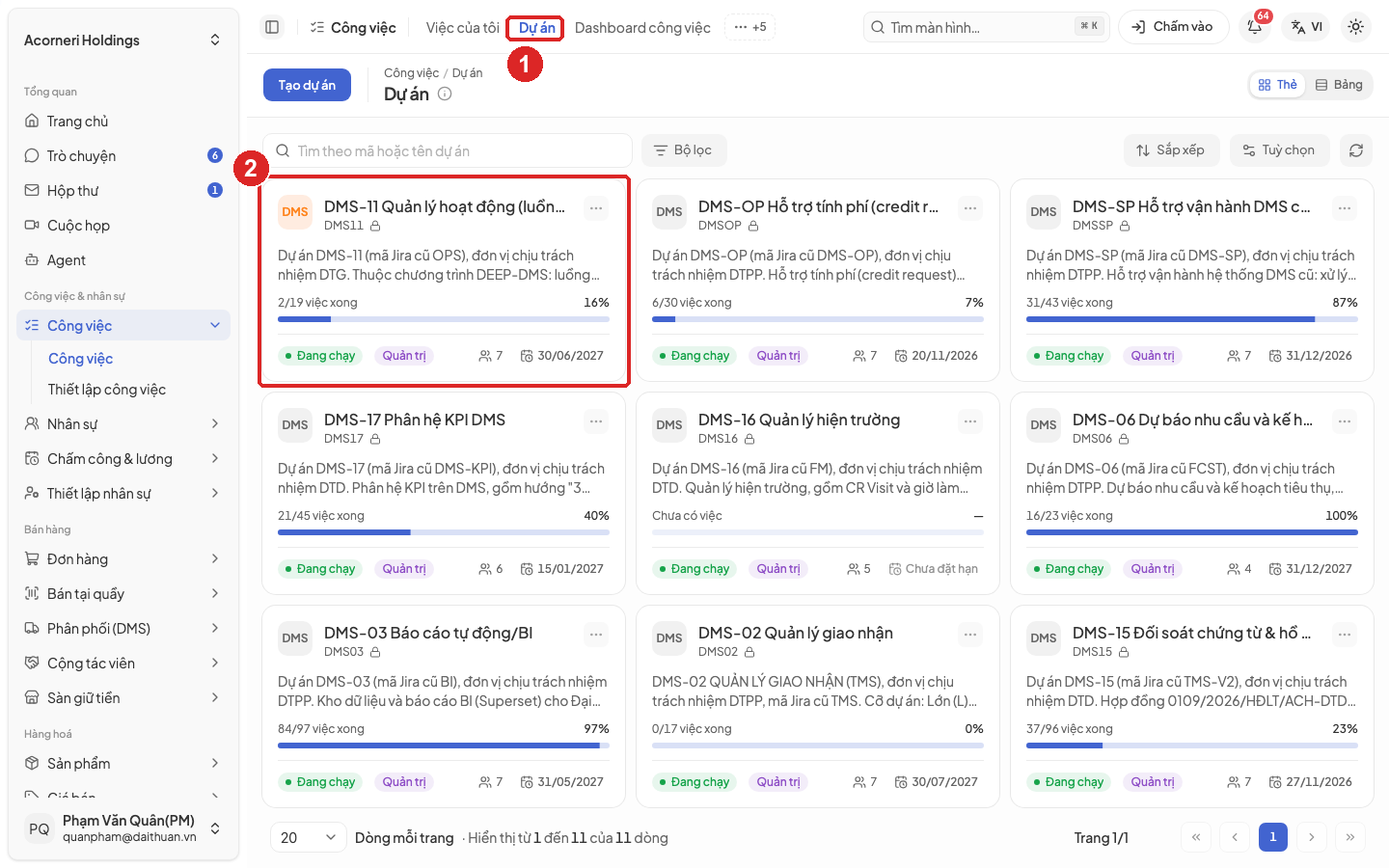Click the DMS-SP 87% progress bar
This screenshot has width=1389, height=868.
(x=1191, y=319)
